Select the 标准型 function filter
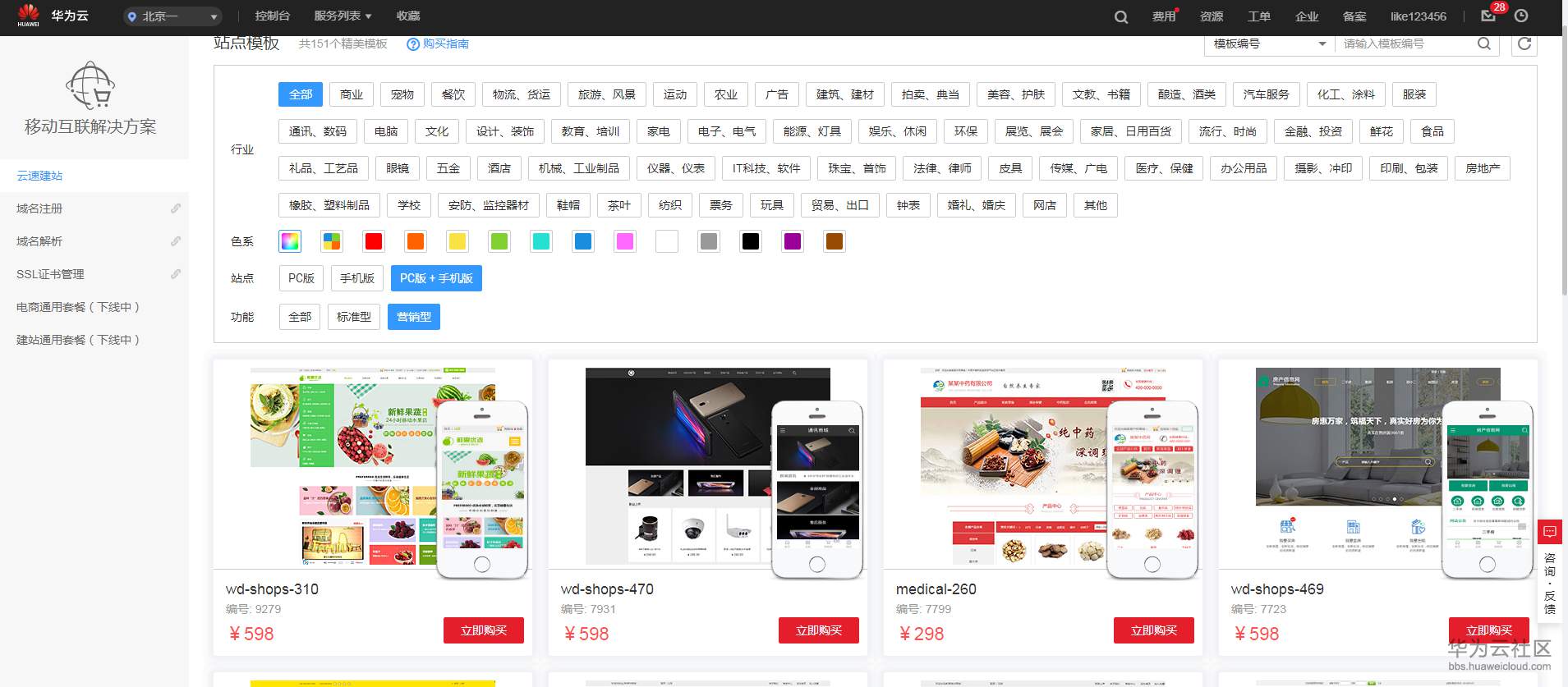This screenshot has height=687, width=1568. pyautogui.click(x=354, y=317)
